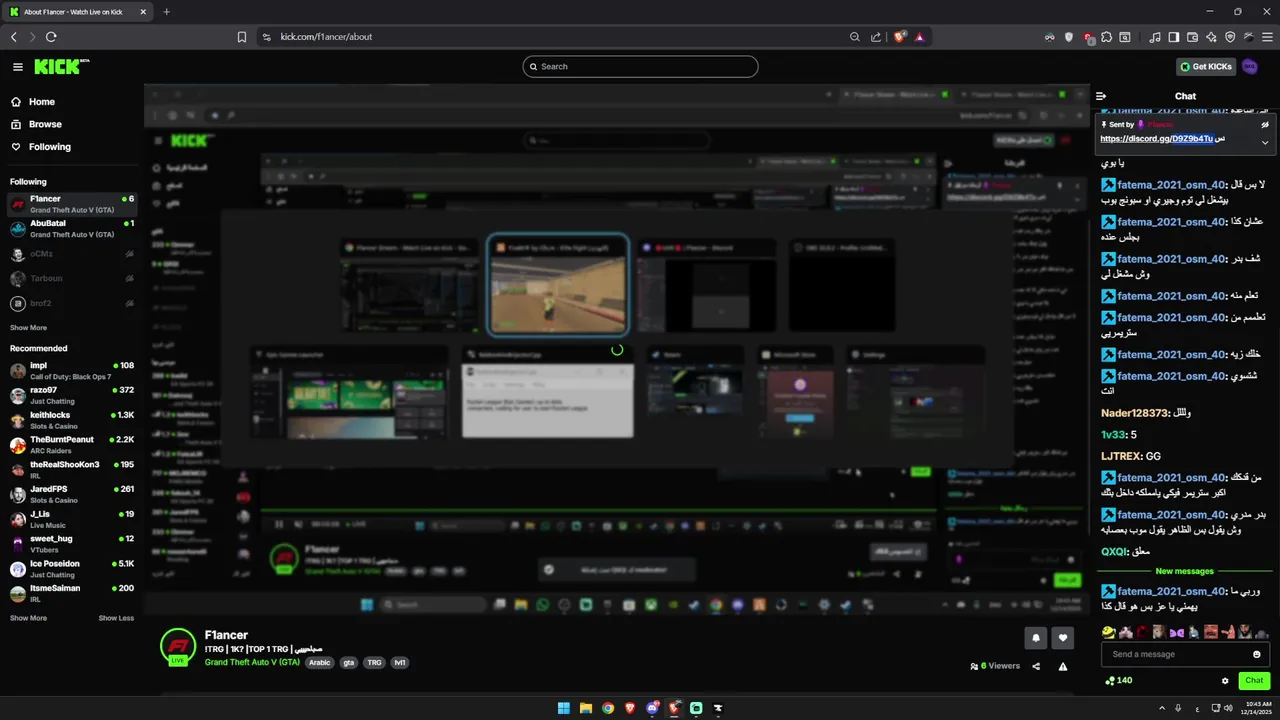Select F1ancer in the Following list
The height and width of the screenshot is (720, 1280).
(72, 204)
